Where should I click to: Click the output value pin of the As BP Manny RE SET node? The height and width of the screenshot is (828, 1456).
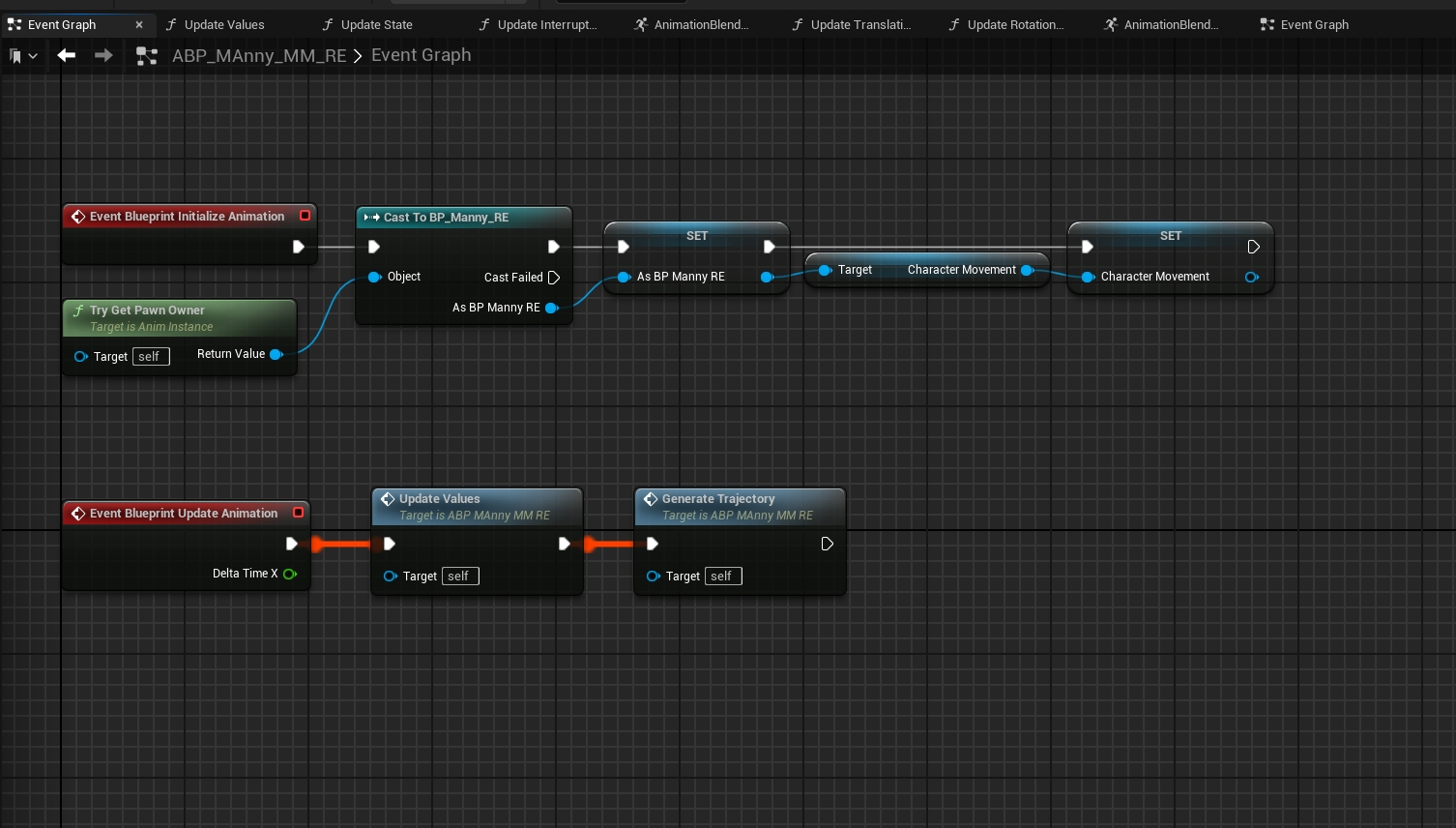(767, 277)
